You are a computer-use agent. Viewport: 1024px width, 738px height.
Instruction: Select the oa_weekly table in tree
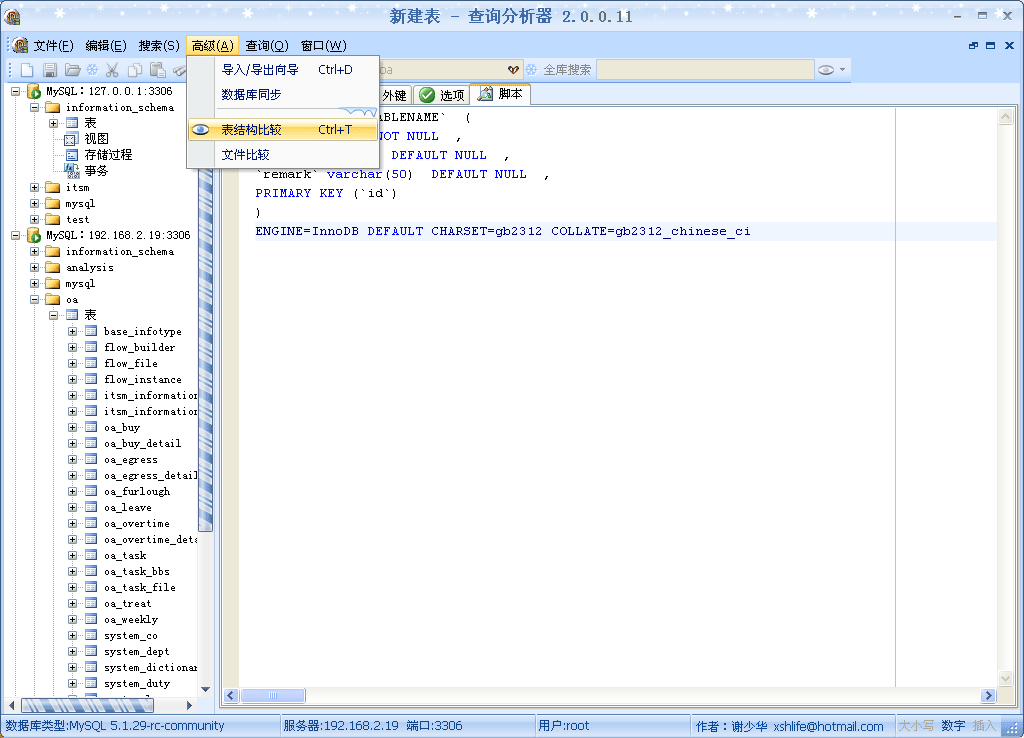point(131,620)
